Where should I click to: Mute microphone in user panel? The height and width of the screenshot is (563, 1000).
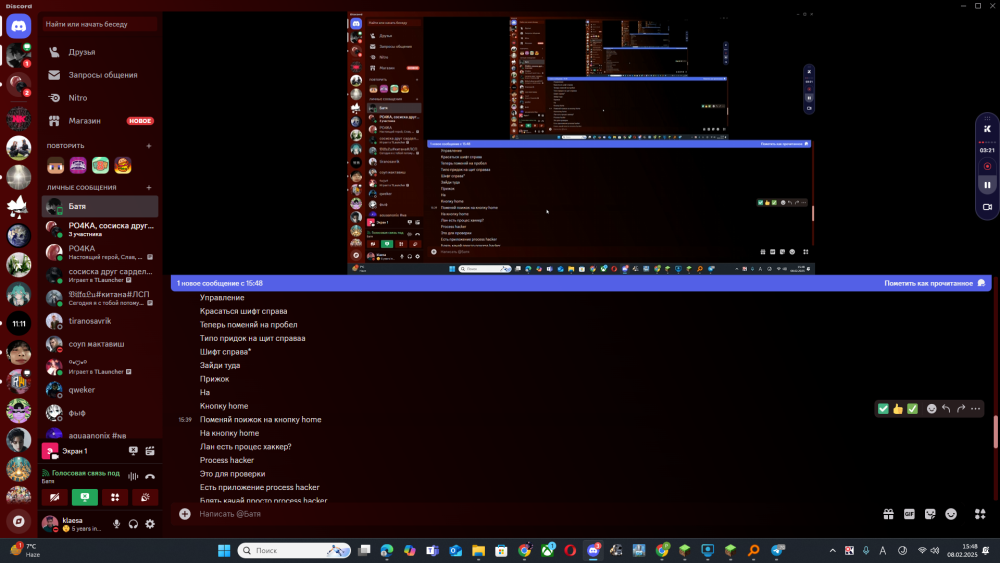click(x=116, y=524)
